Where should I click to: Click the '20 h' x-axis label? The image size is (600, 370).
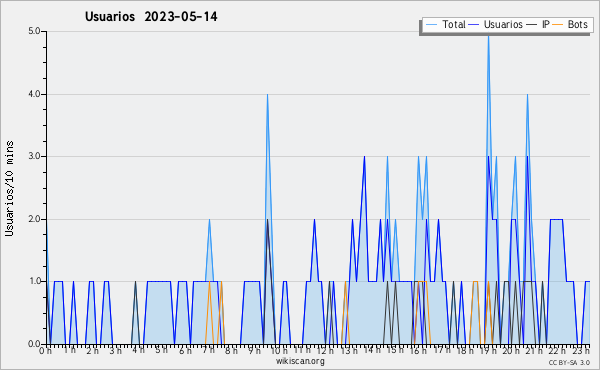click(511, 351)
